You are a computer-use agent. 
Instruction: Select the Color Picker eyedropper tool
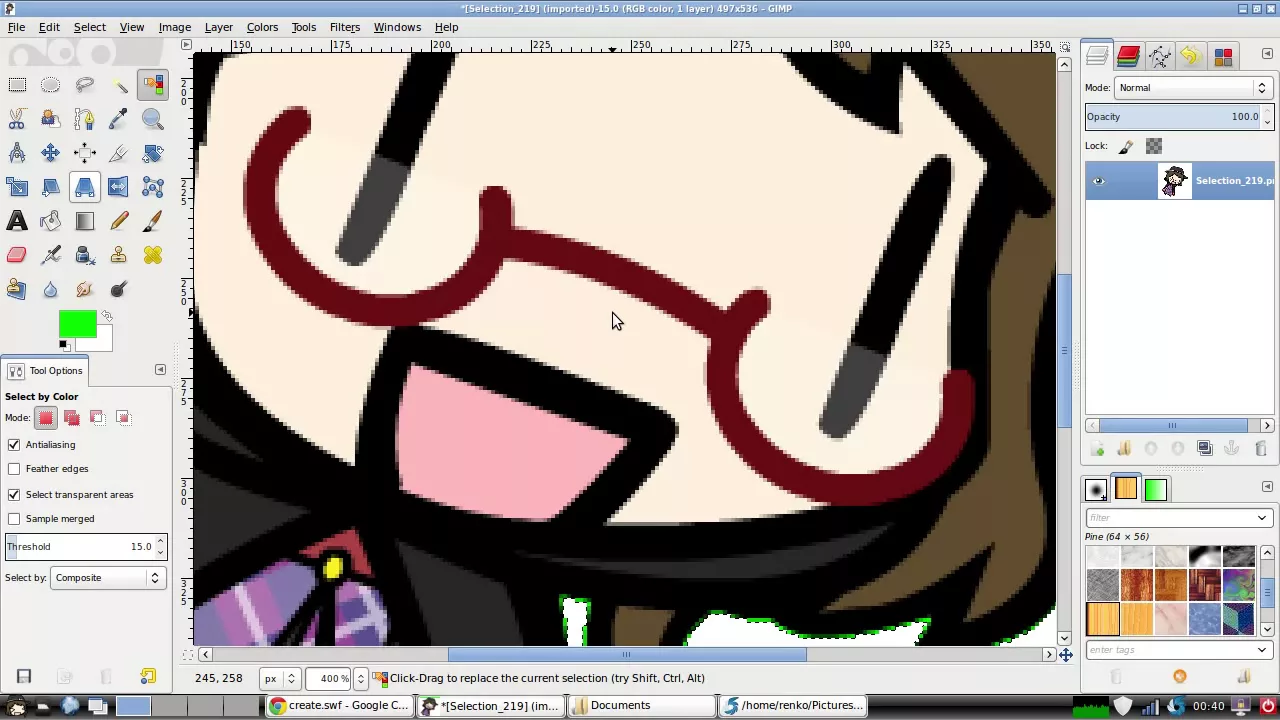(x=119, y=119)
